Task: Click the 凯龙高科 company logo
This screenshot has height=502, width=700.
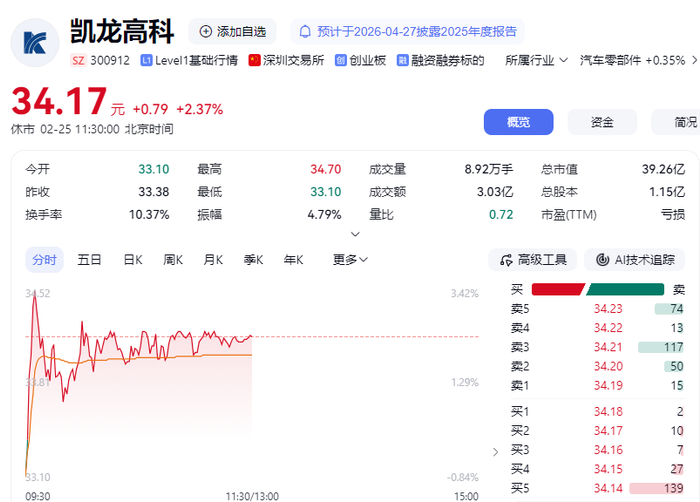Action: (35, 42)
